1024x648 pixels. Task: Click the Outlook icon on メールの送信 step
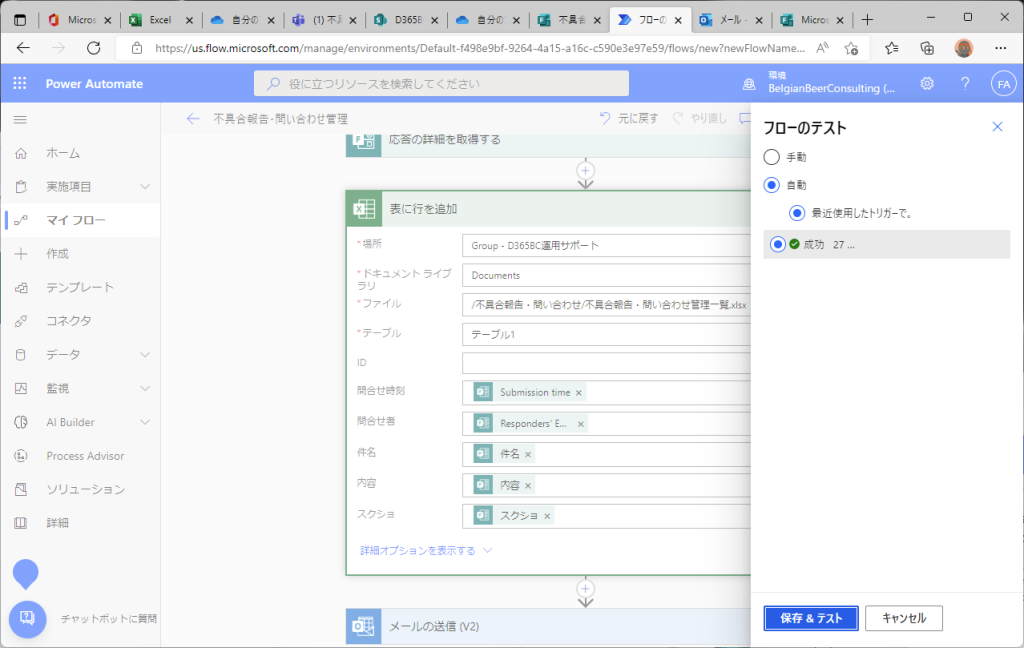point(363,626)
